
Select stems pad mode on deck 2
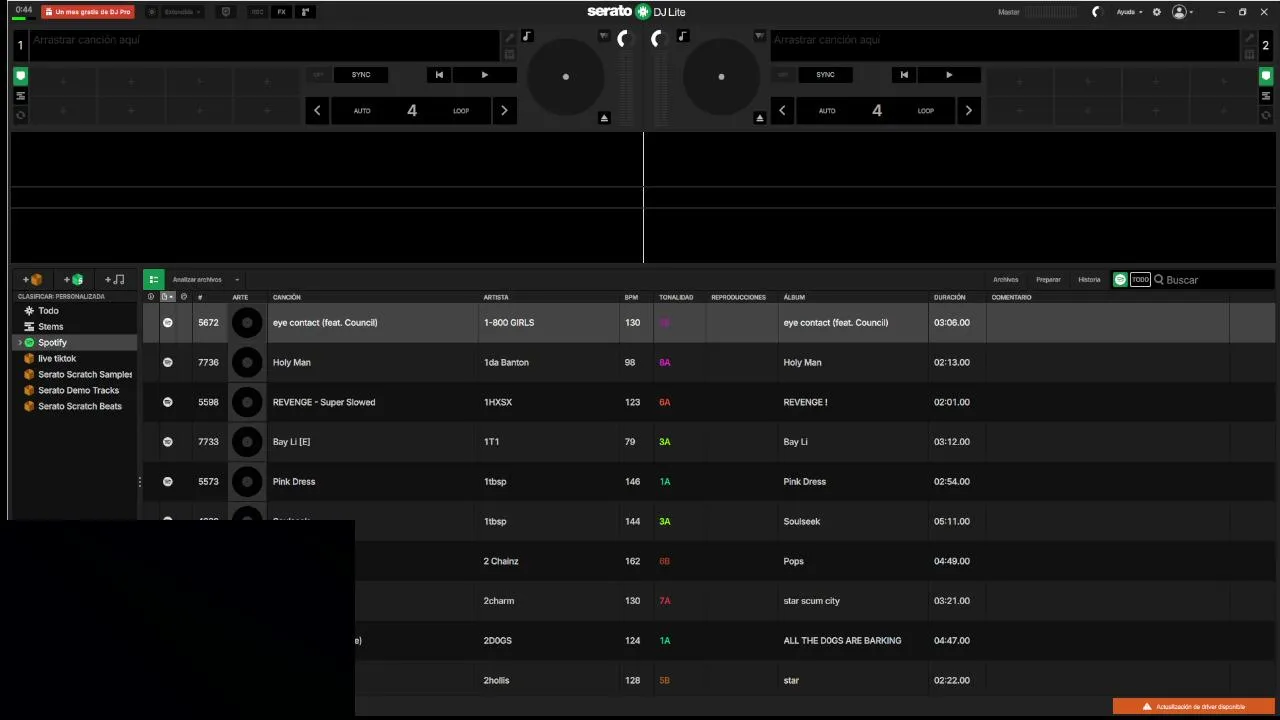tap(1266, 96)
